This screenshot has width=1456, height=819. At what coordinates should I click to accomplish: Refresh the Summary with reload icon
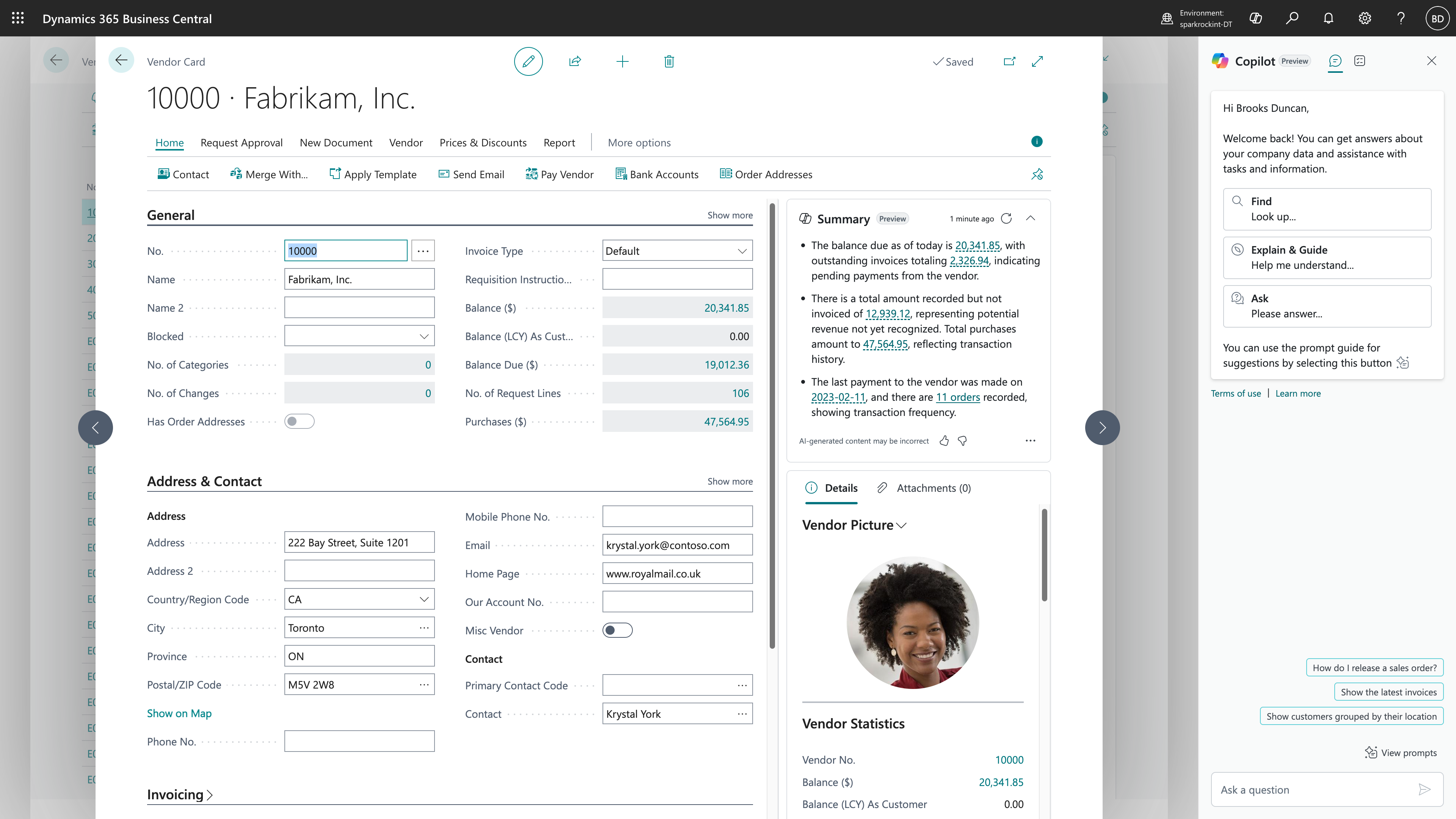[x=1006, y=219]
